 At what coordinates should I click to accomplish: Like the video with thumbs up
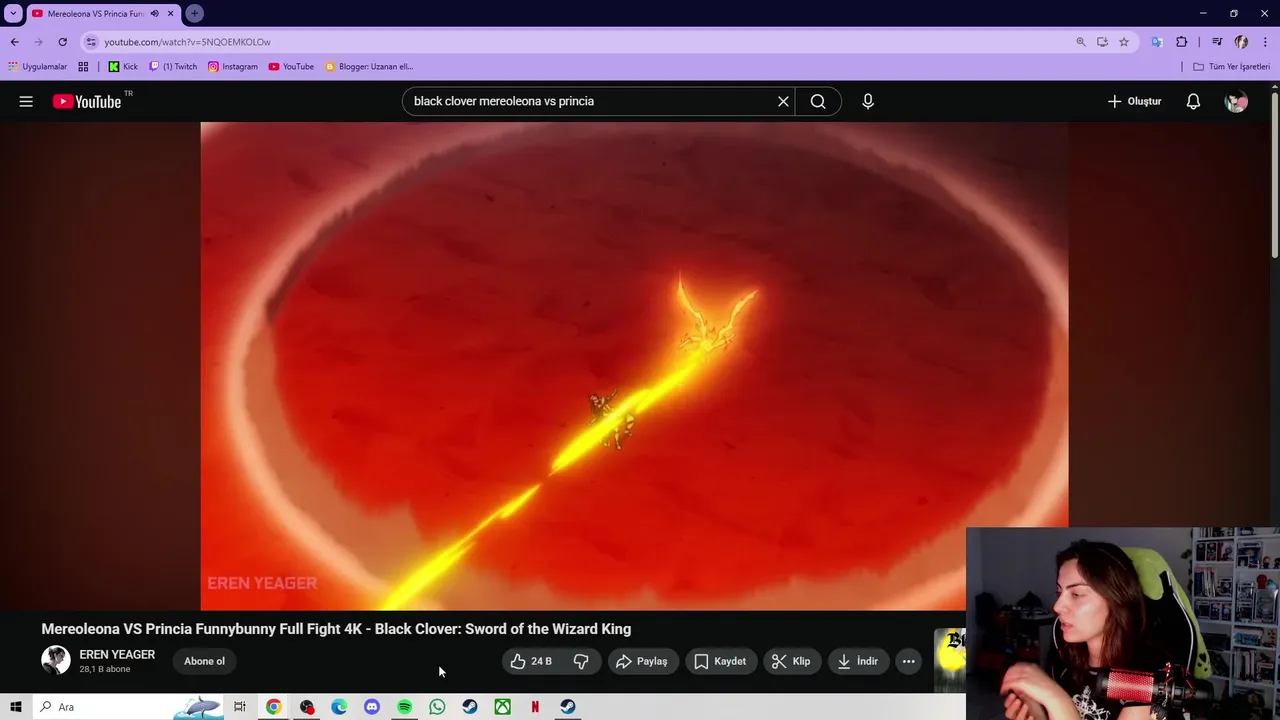[x=531, y=661]
